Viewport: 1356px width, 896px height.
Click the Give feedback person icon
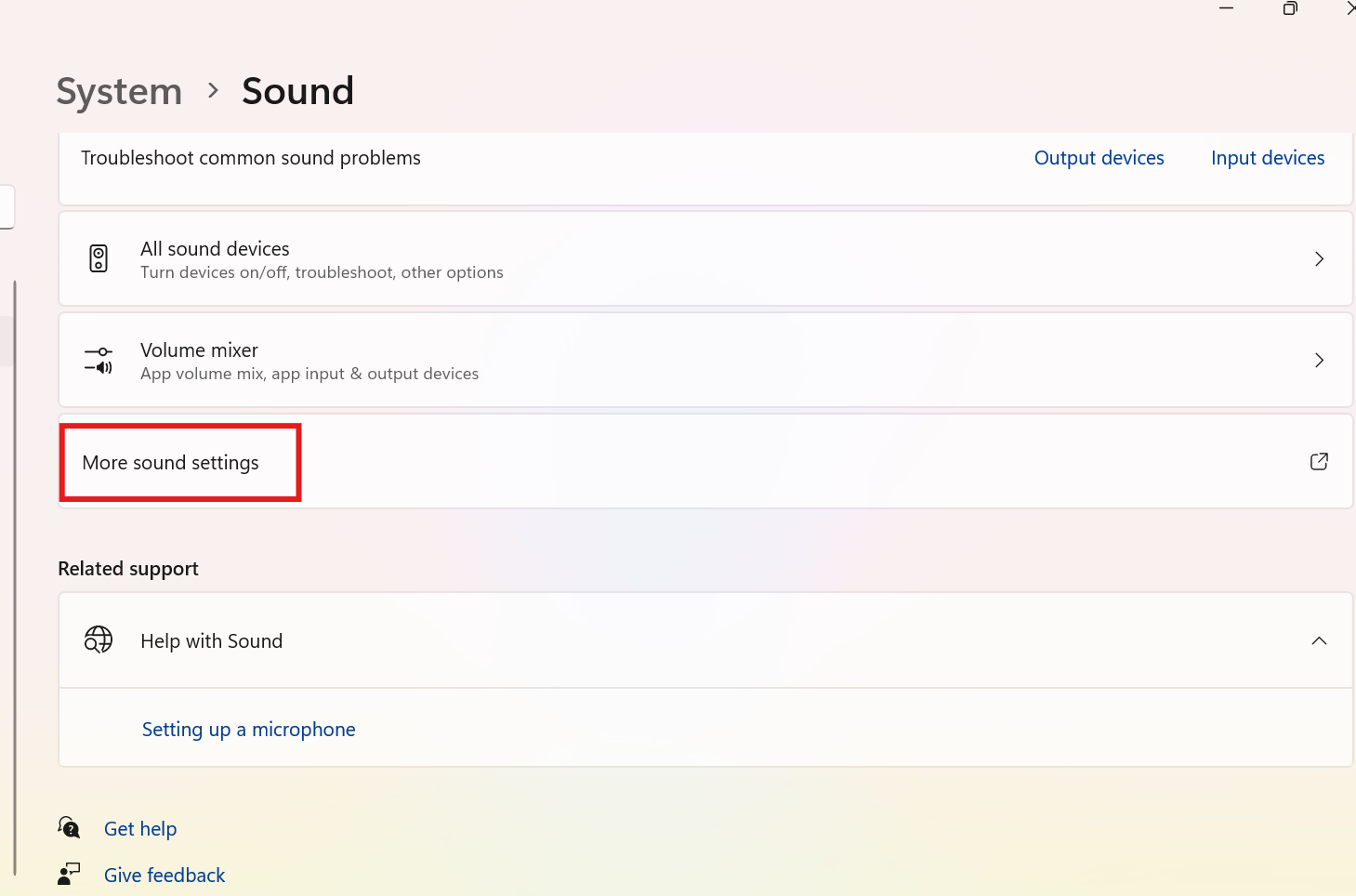pyautogui.click(x=69, y=874)
